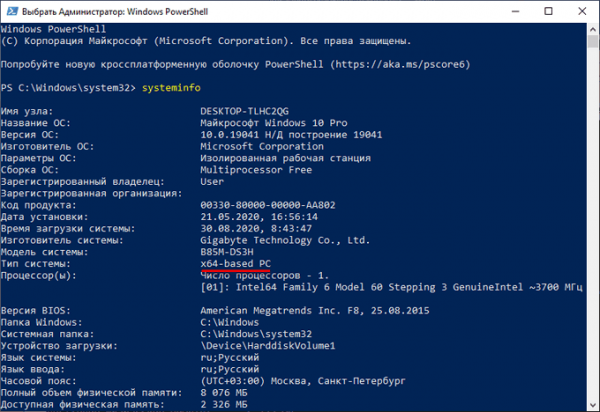Click install date '21.05.2020, 16:56:14'

tap(259, 217)
